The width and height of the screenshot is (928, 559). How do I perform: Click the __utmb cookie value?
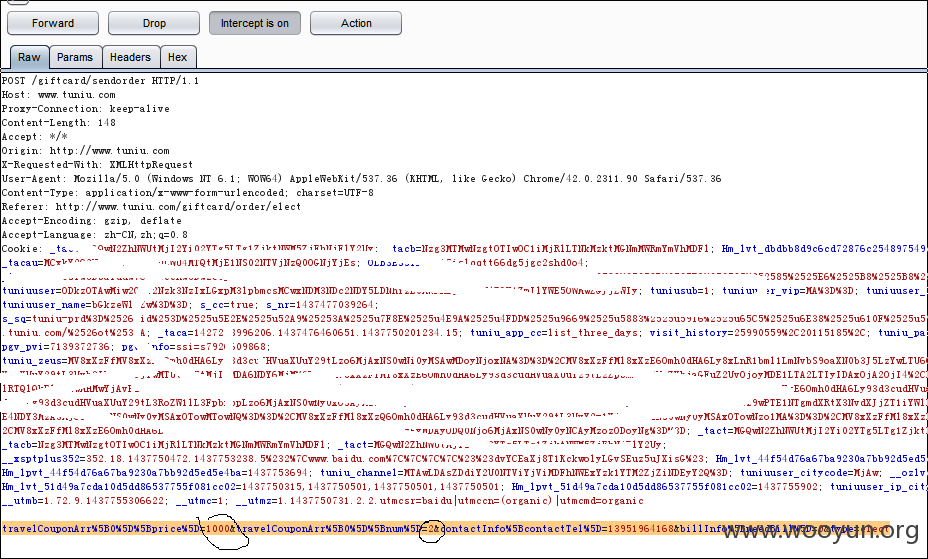[x=83, y=501]
